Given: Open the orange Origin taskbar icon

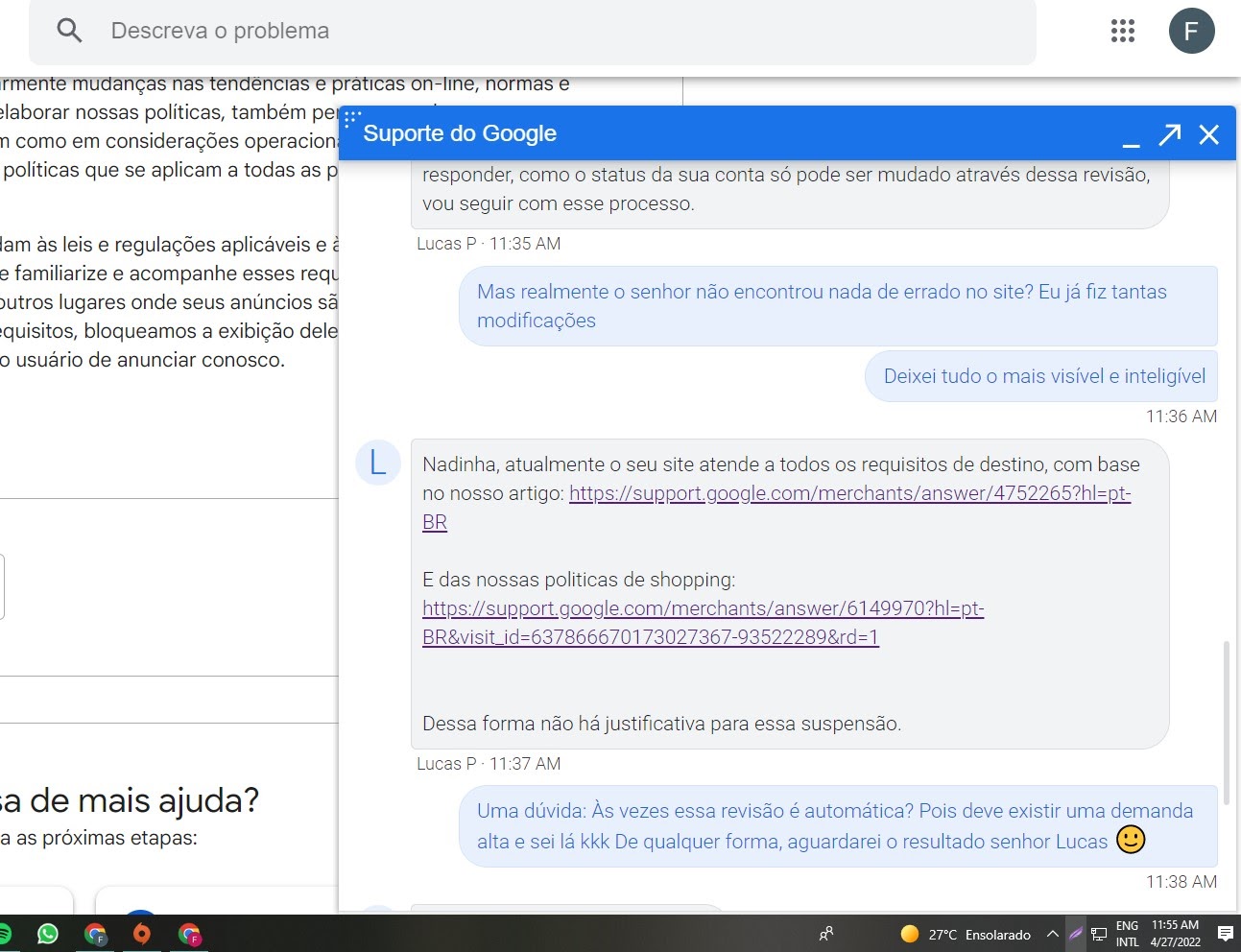Looking at the screenshot, I should click(142, 934).
